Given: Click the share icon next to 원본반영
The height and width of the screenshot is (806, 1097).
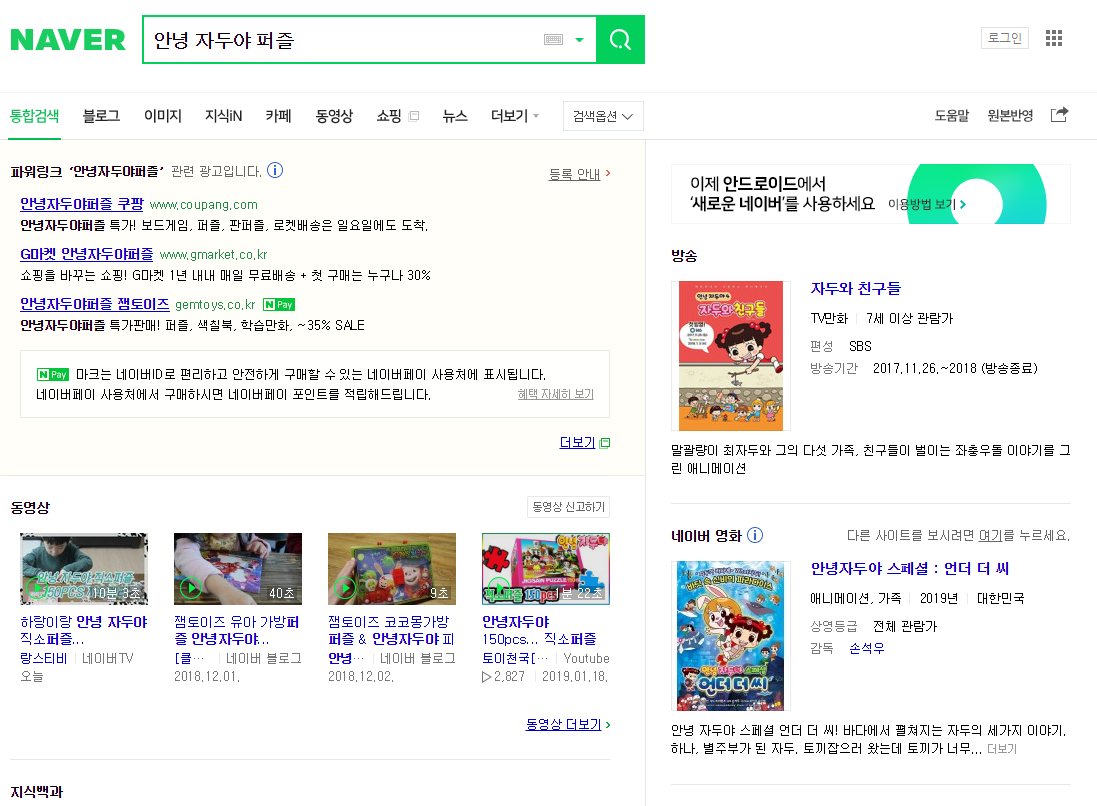Looking at the screenshot, I should (1059, 115).
